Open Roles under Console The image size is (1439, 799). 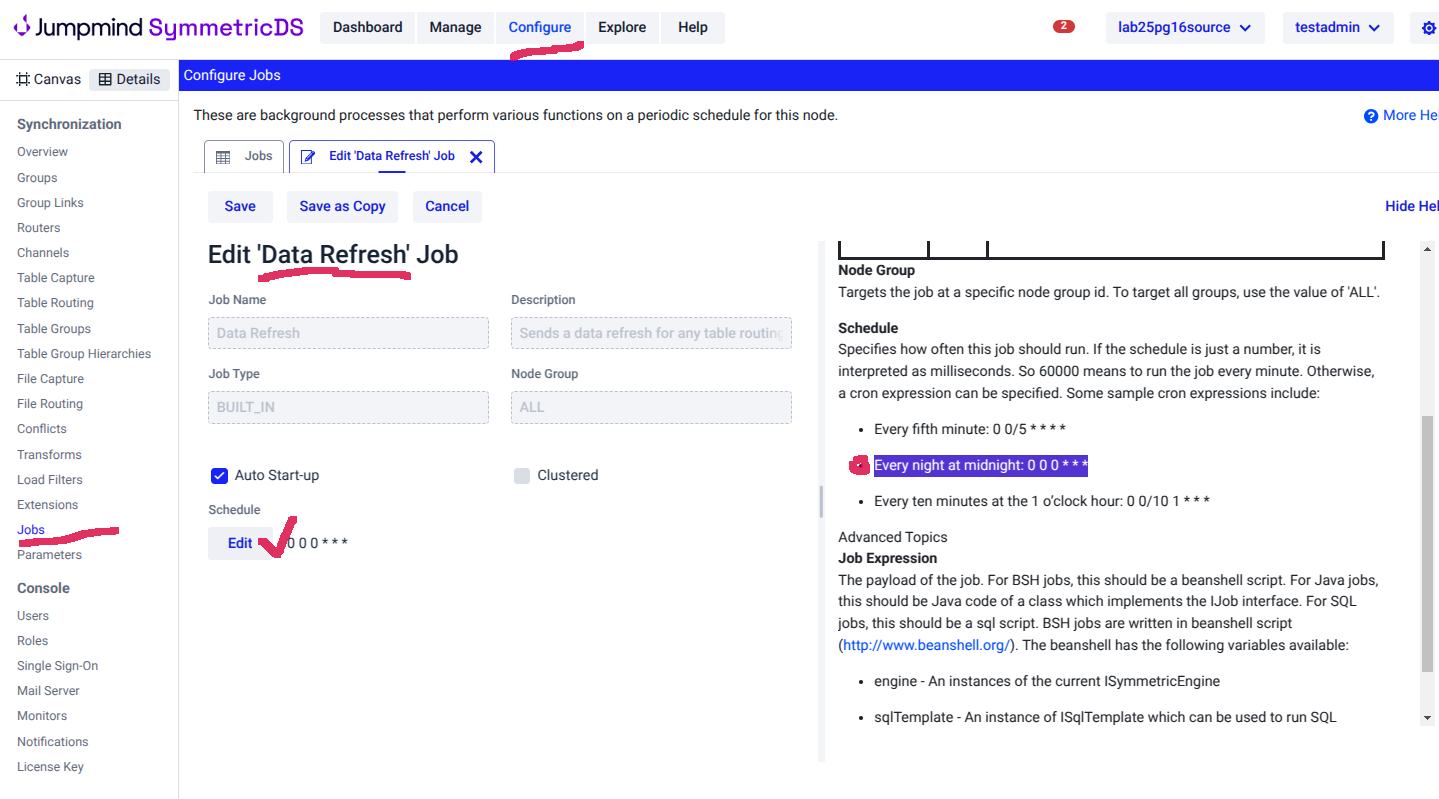(x=32, y=641)
